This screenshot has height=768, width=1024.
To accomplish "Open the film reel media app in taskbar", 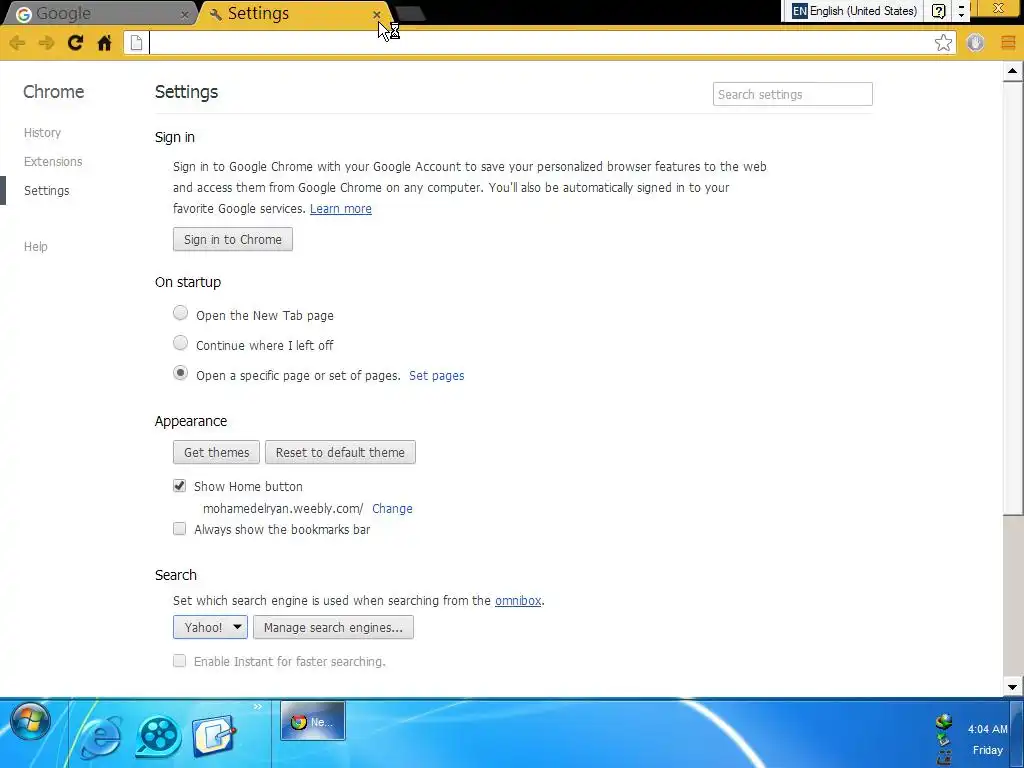I will (x=157, y=735).
